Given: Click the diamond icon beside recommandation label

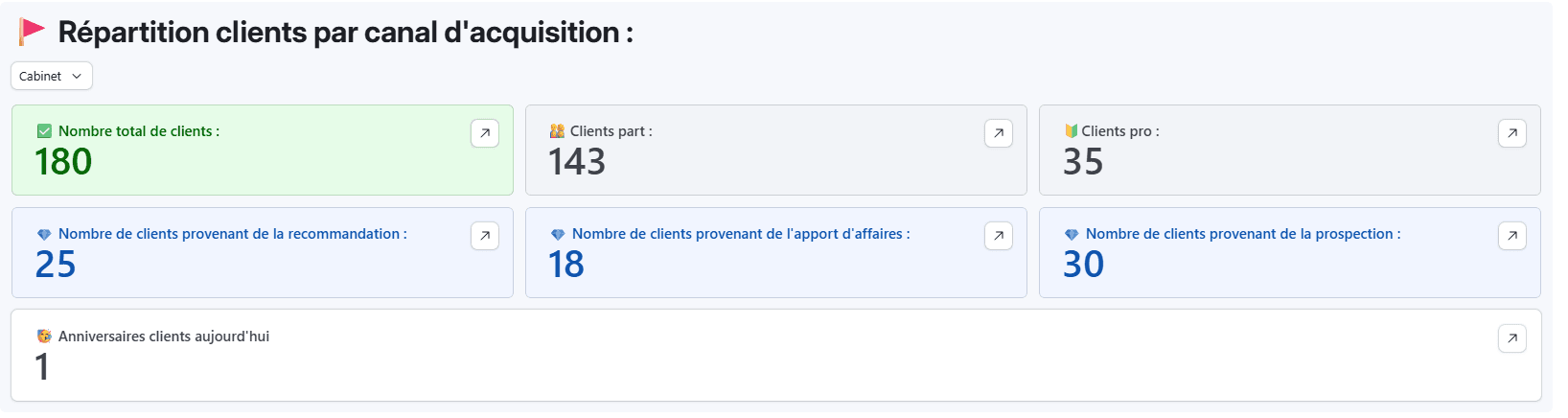Looking at the screenshot, I should (x=44, y=234).
